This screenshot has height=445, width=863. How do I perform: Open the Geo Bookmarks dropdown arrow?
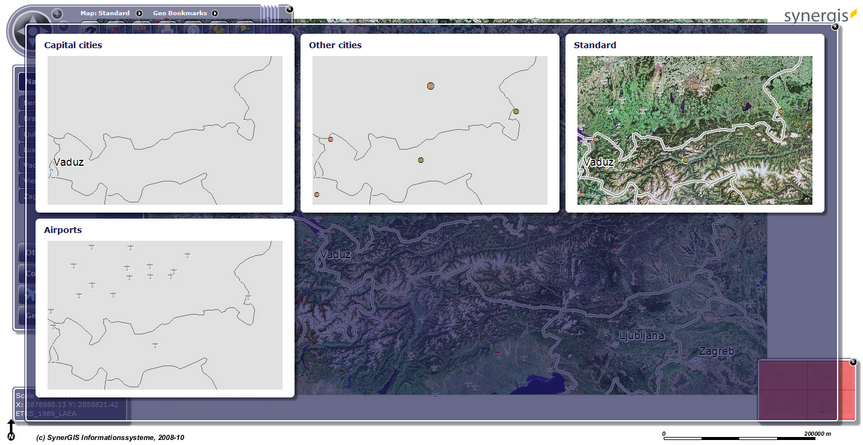click(215, 13)
